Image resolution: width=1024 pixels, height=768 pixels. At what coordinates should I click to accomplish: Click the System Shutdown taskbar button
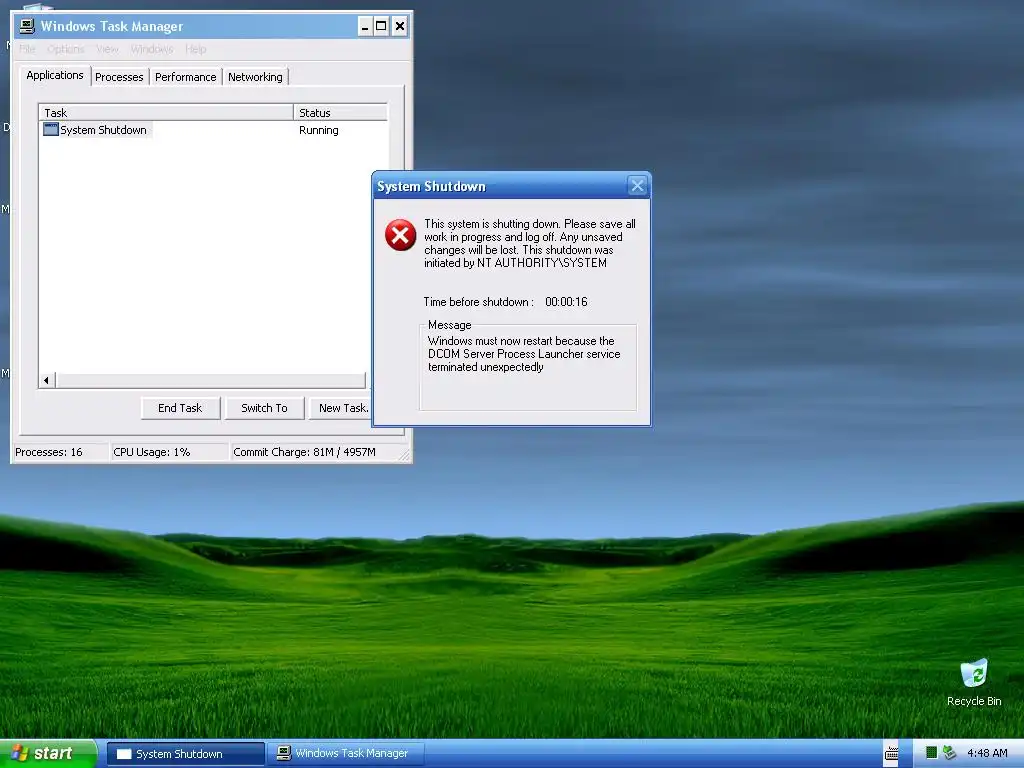click(185, 754)
